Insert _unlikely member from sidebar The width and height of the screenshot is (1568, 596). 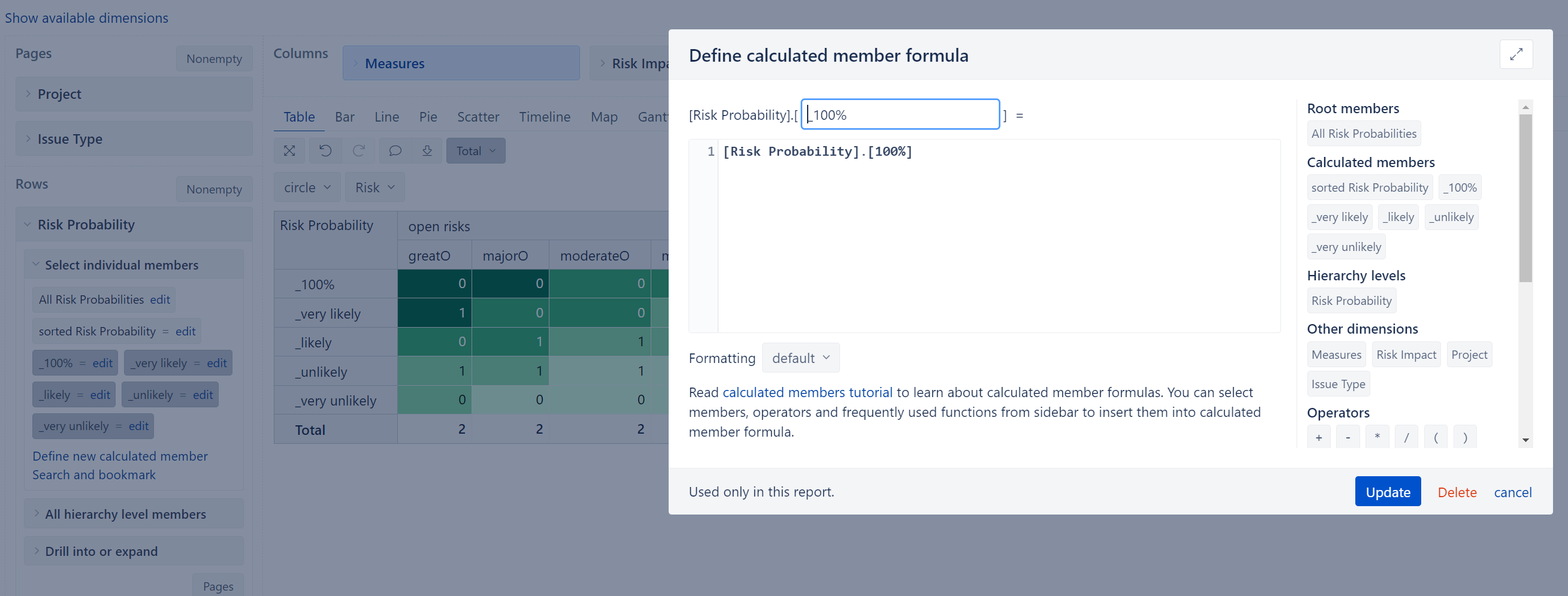click(x=1451, y=217)
